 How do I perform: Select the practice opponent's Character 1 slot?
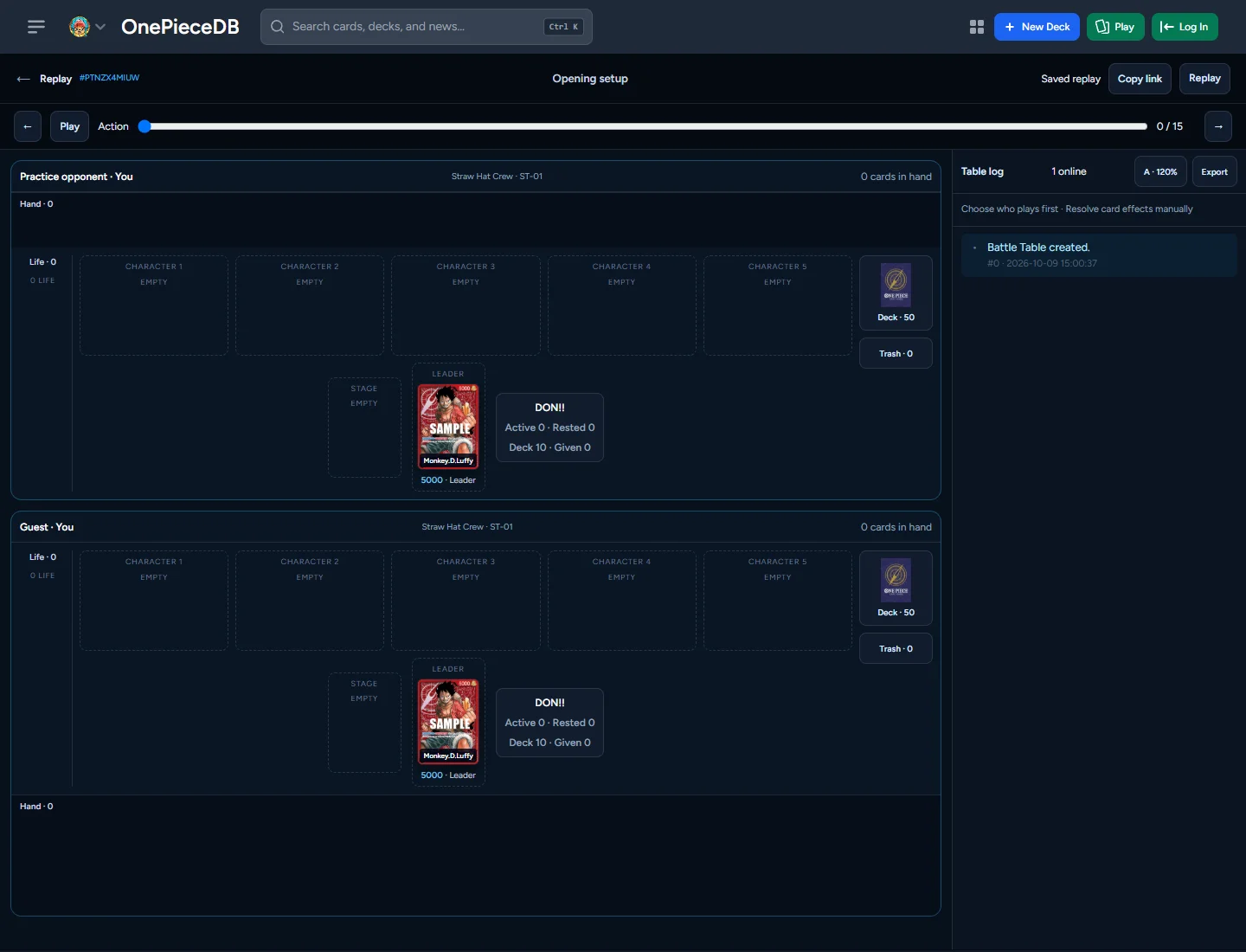pos(154,306)
